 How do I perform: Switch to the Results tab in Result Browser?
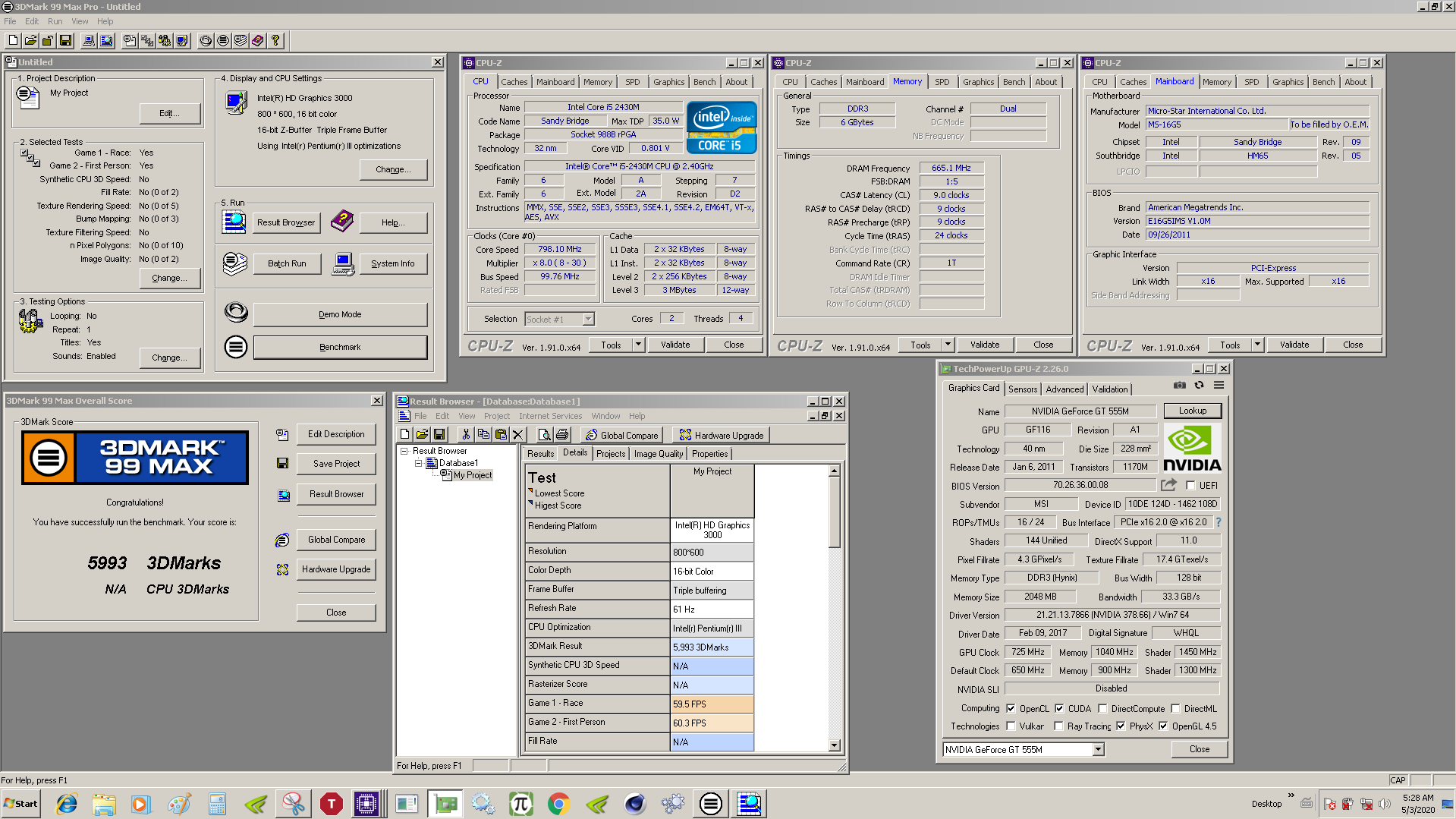coord(540,454)
